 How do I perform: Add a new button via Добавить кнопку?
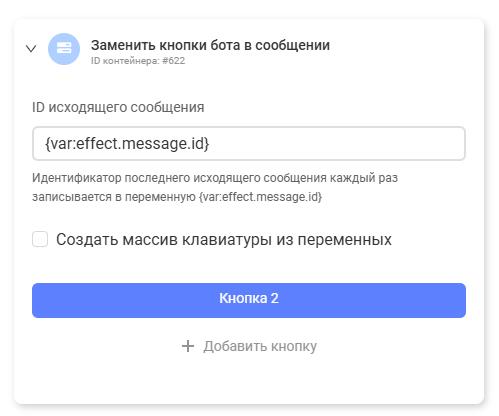click(249, 346)
